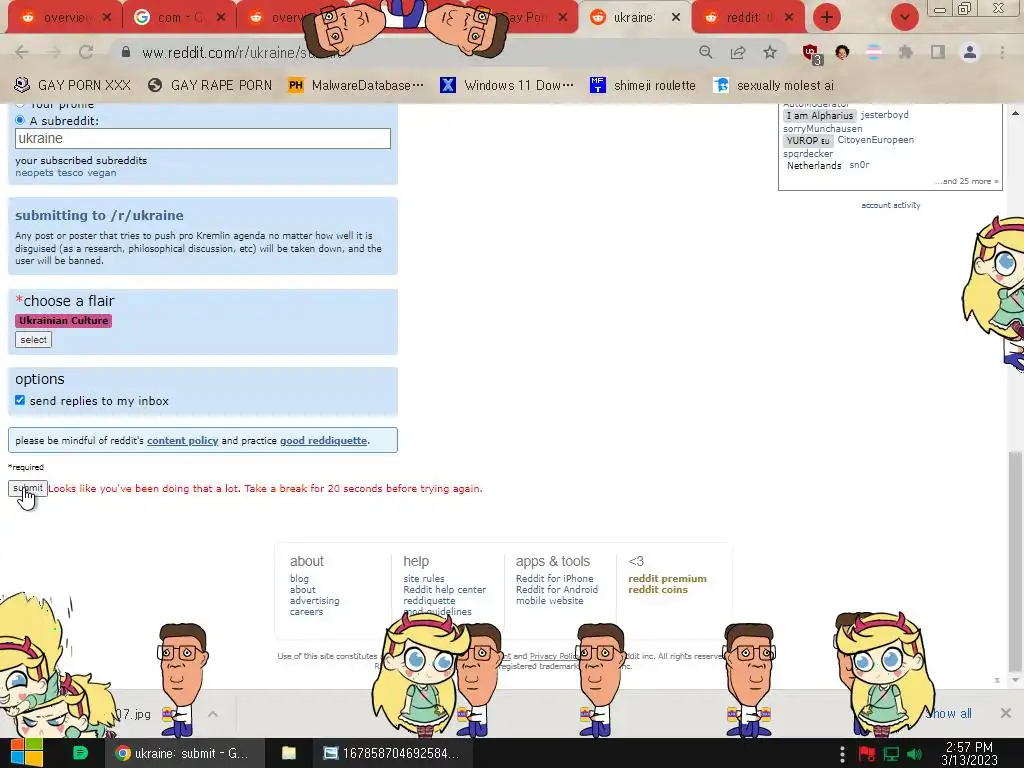Open a new tab with the plus button
1024x768 pixels.
coord(827,17)
